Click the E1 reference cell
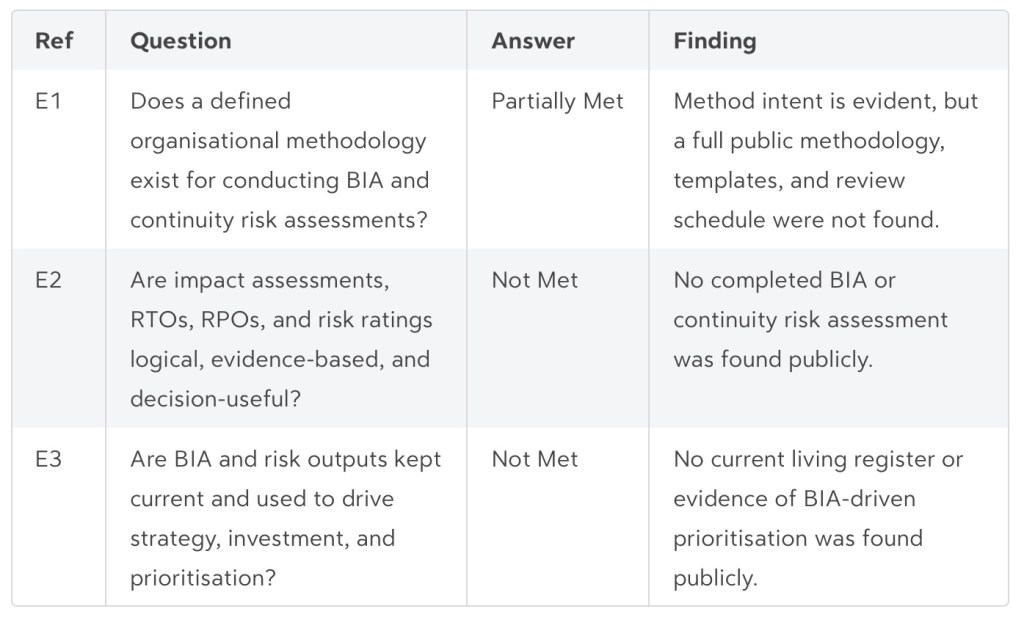This screenshot has width=1024, height=617. click(48, 101)
